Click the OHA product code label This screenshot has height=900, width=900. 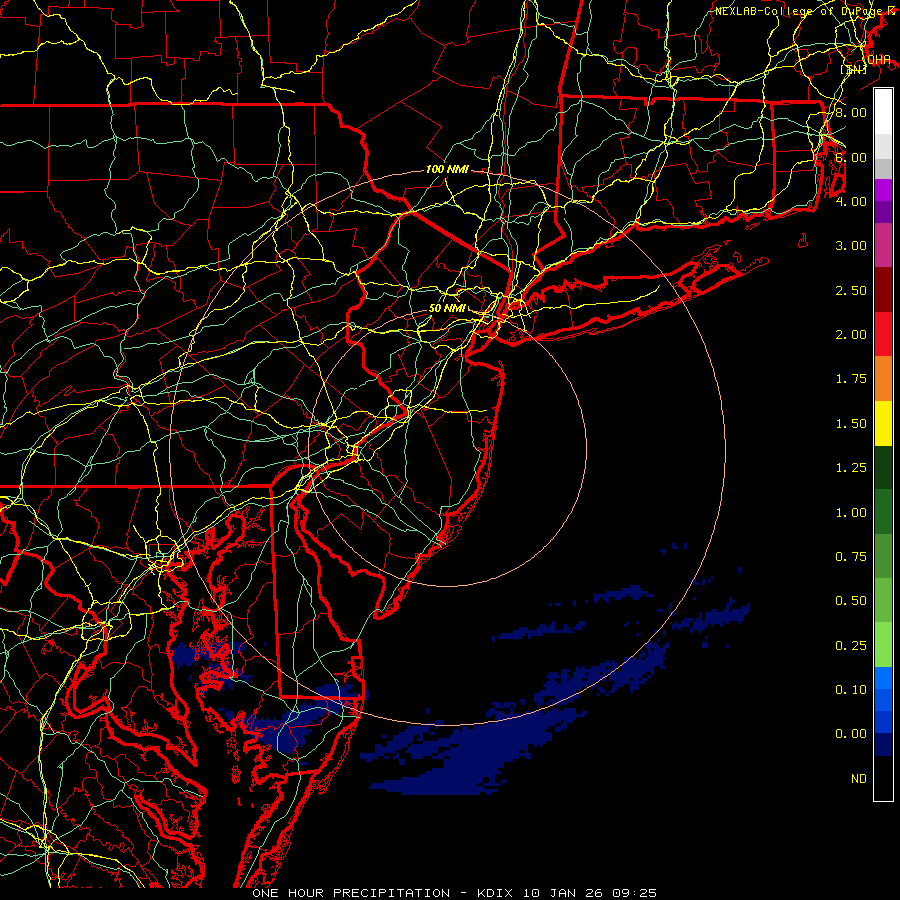click(879, 60)
